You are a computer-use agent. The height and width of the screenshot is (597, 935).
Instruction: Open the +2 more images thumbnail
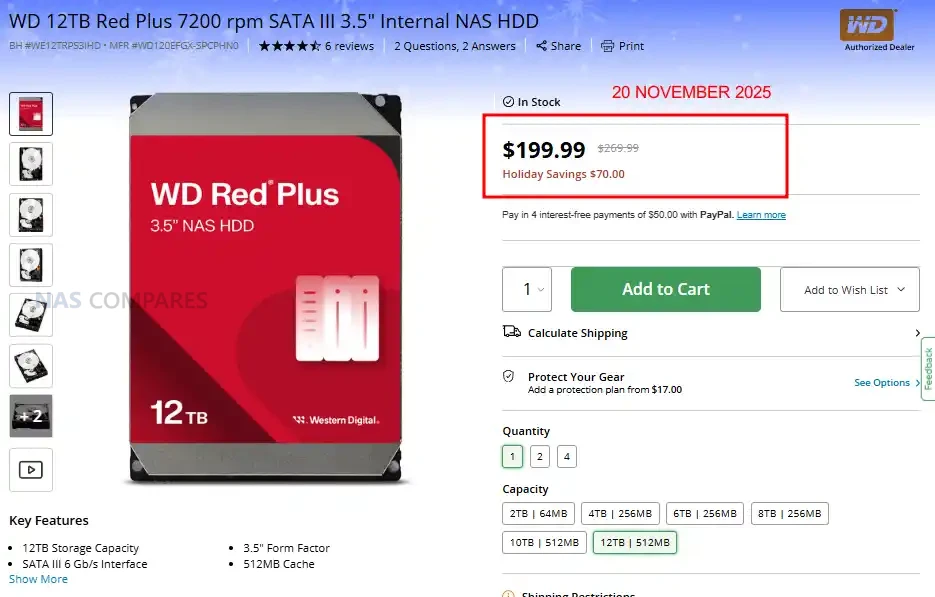point(30,416)
